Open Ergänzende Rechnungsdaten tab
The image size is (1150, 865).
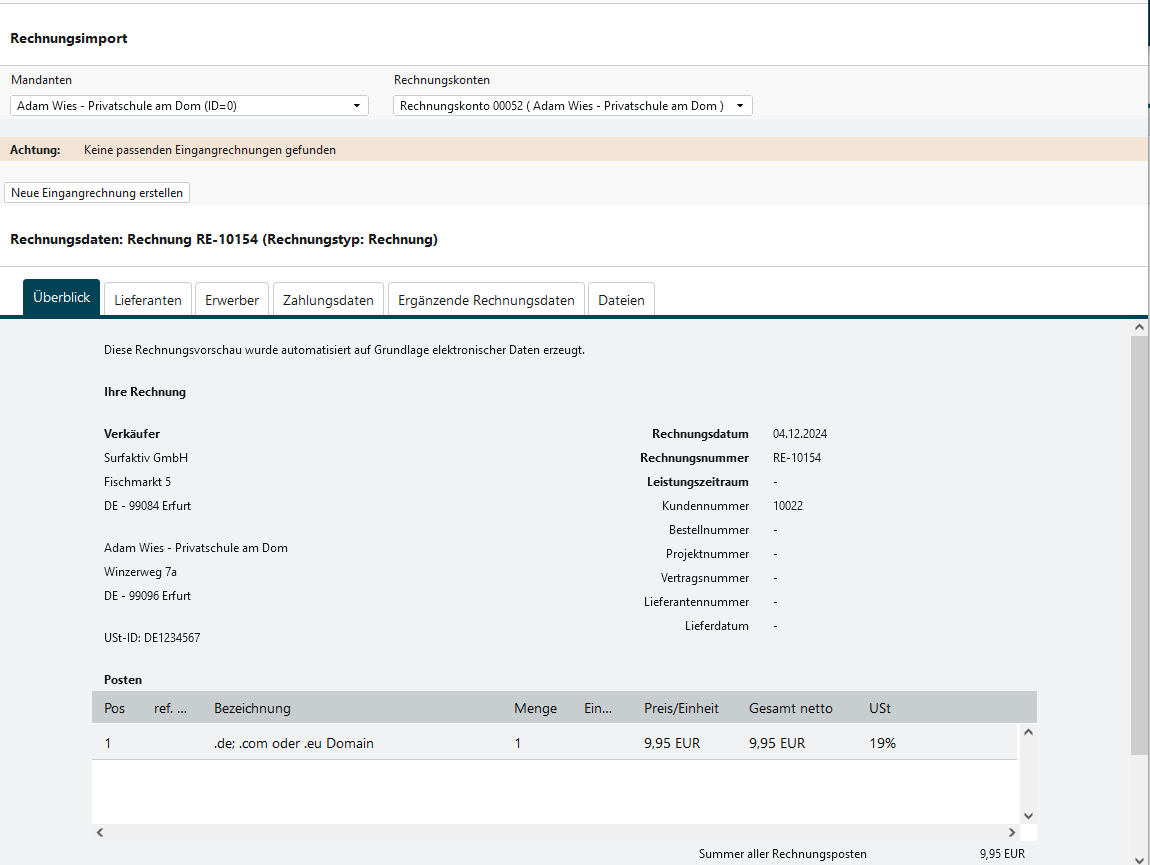click(486, 300)
